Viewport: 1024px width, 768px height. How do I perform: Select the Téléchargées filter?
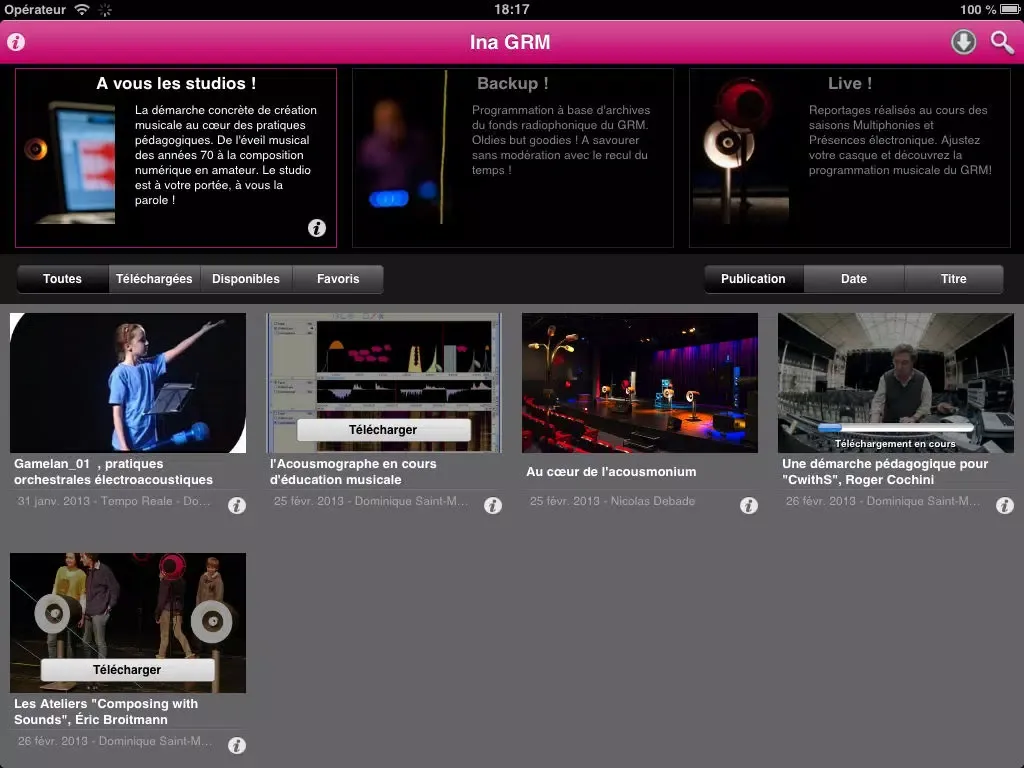tap(154, 279)
